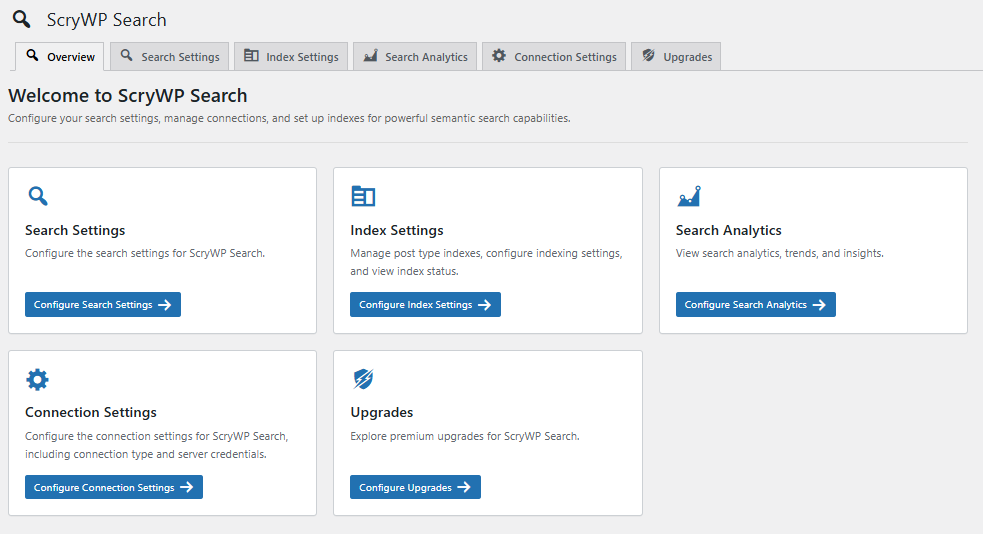
Task: Click the Configure Connection Settings button
Action: [x=113, y=488]
